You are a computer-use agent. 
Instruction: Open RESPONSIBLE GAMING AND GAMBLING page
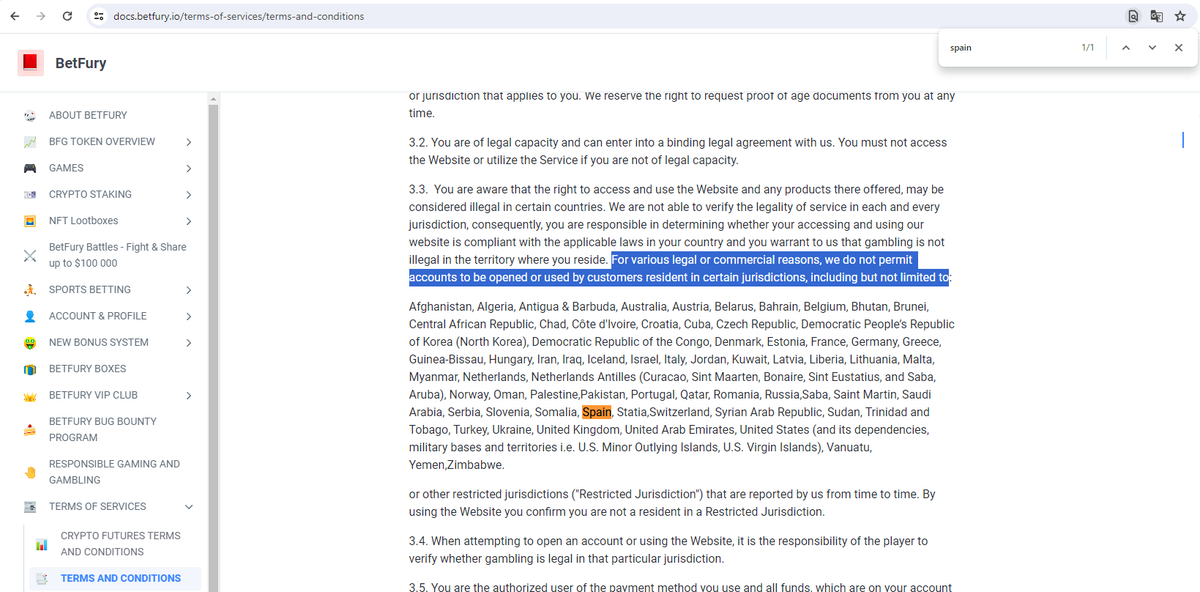(x=114, y=472)
